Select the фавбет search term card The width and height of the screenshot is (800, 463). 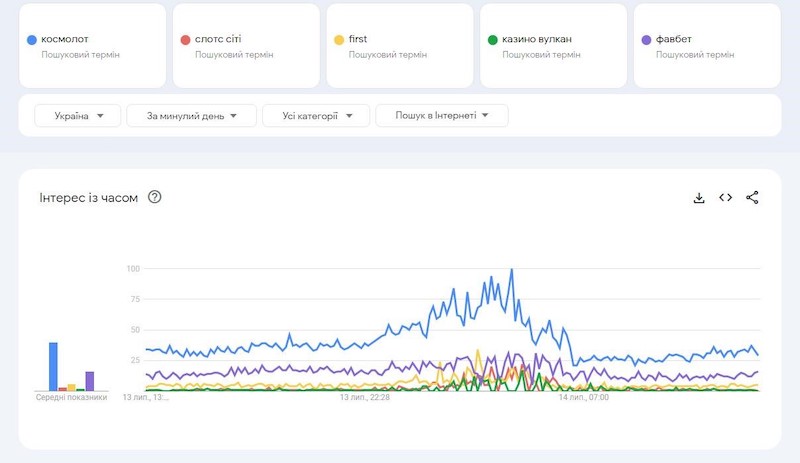pos(707,46)
